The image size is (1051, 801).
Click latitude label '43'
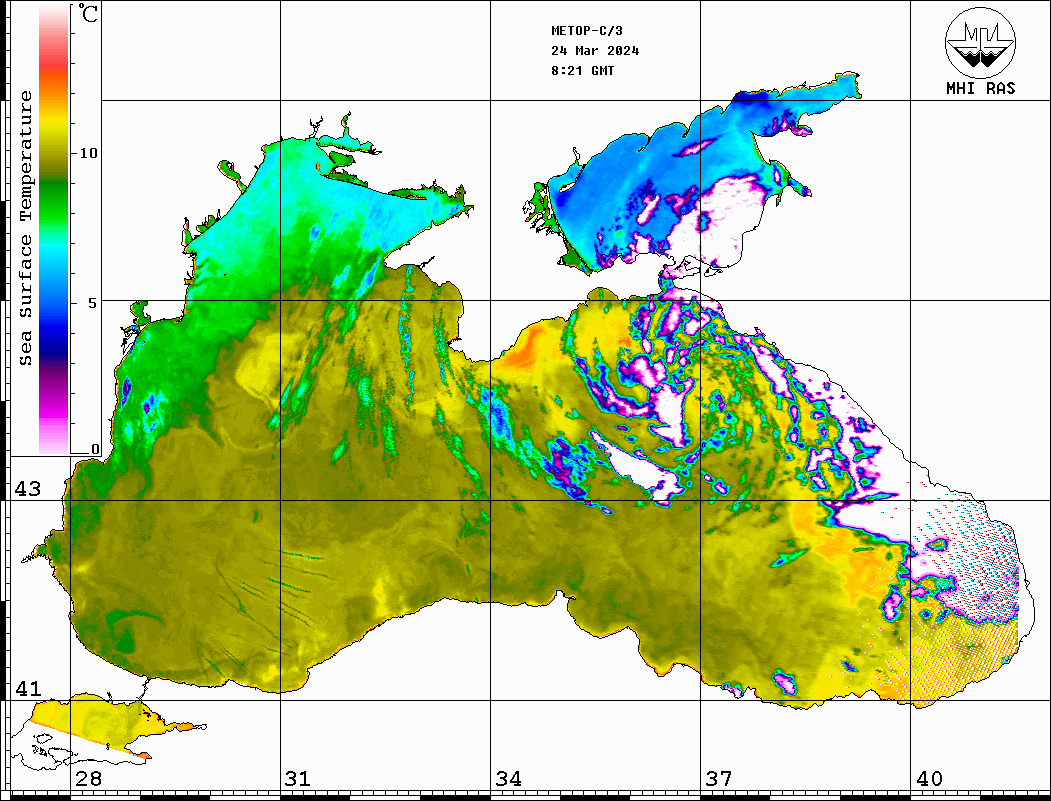(28, 489)
